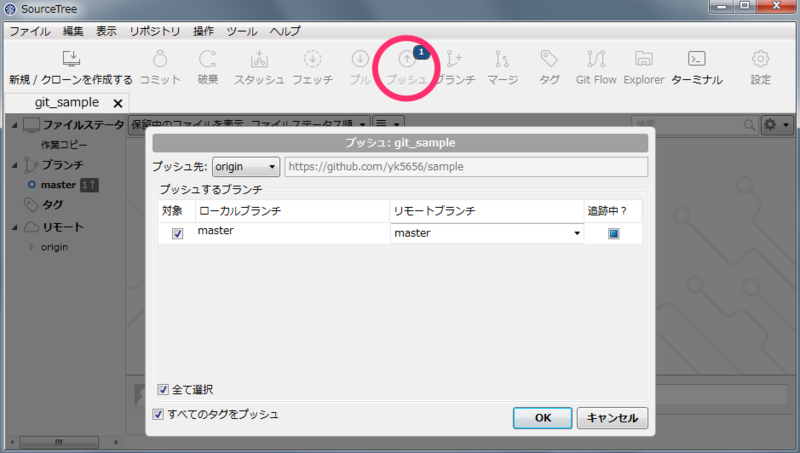The width and height of the screenshot is (800, 453).
Task: Click the sidebar scrollbar left arrow
Action: (x=12, y=442)
